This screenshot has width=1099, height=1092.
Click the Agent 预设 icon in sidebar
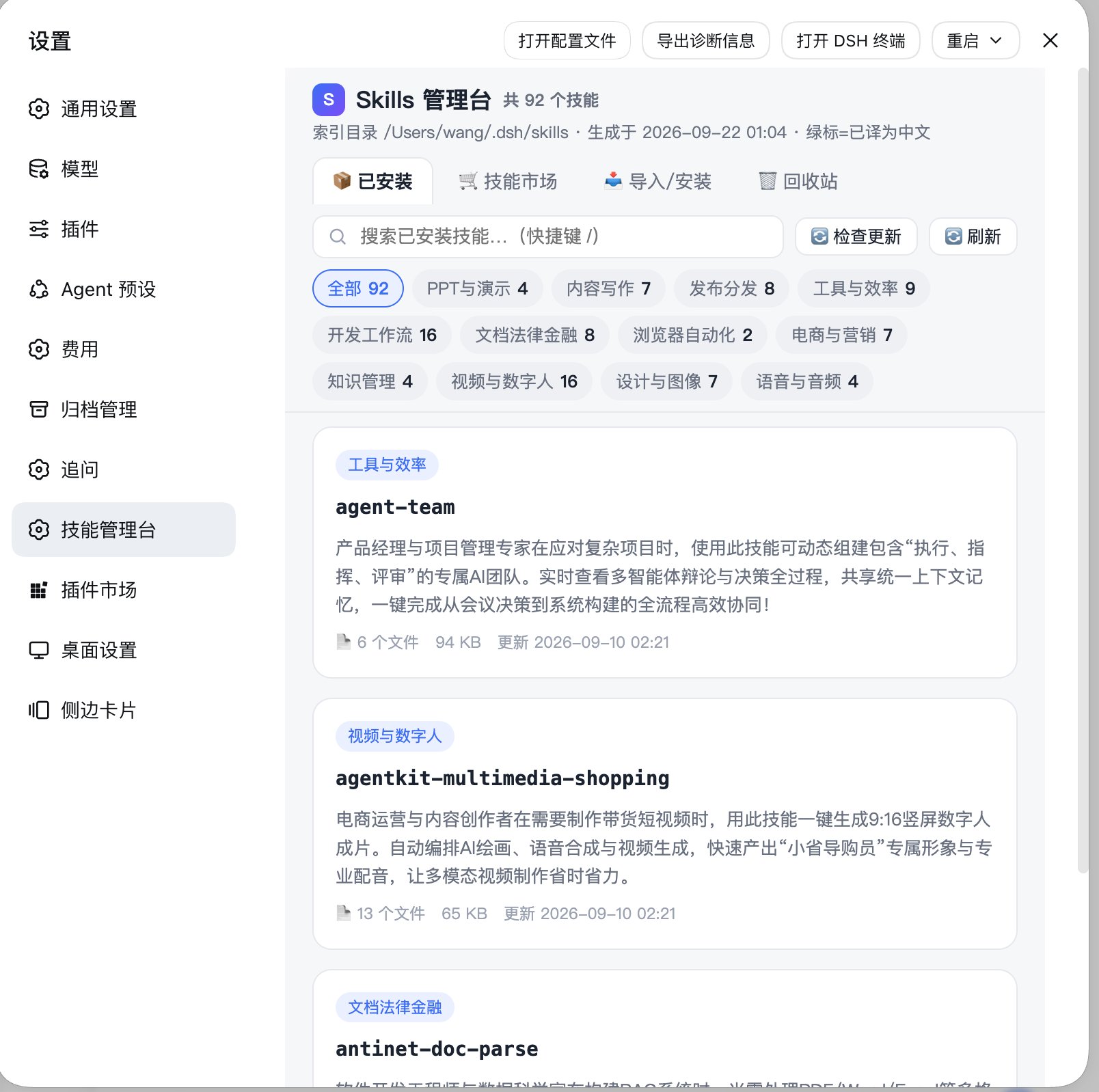coord(39,289)
